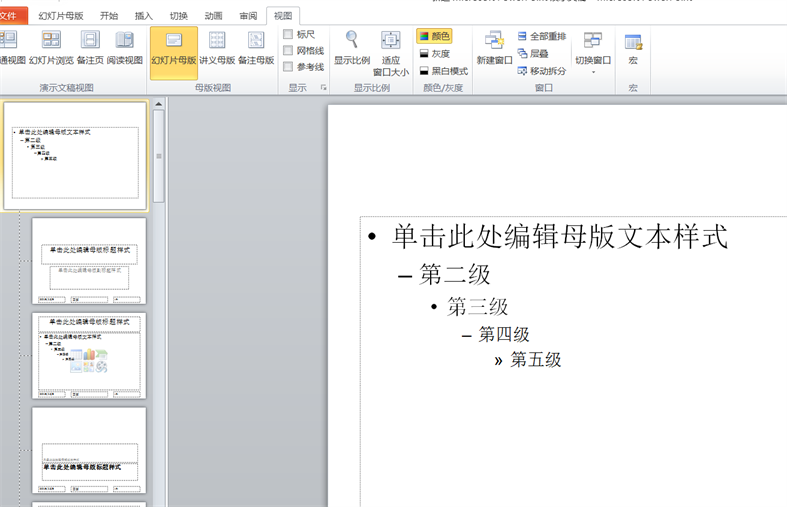Screen dimensions: 787x507
Task: Open the Show (显示) group dialog launcher
Action: [323, 88]
